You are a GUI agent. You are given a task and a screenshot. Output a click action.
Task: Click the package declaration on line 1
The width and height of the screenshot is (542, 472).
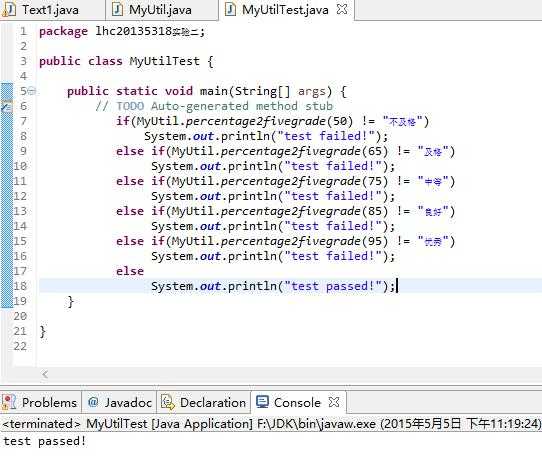122,31
